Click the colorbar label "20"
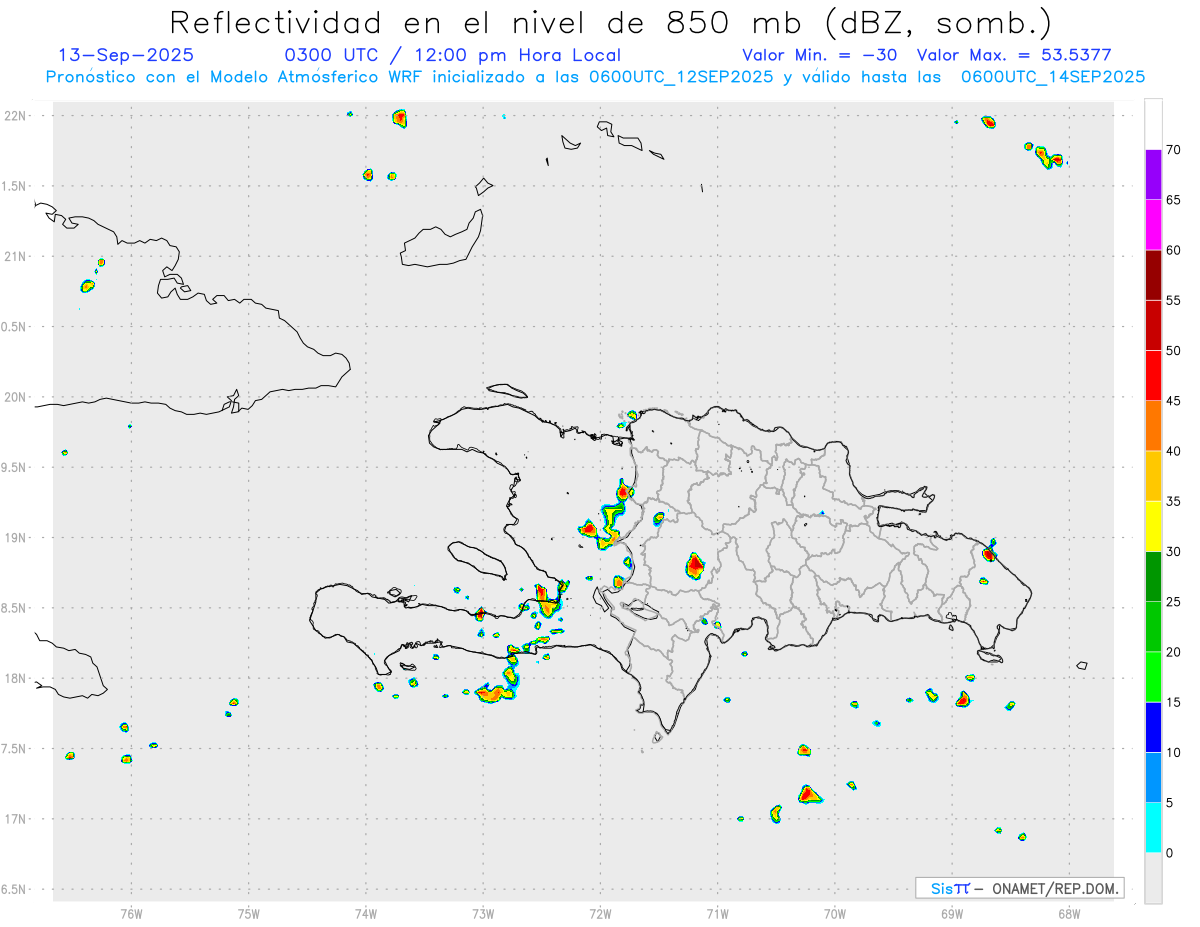The image size is (1200, 927). [x=1174, y=652]
